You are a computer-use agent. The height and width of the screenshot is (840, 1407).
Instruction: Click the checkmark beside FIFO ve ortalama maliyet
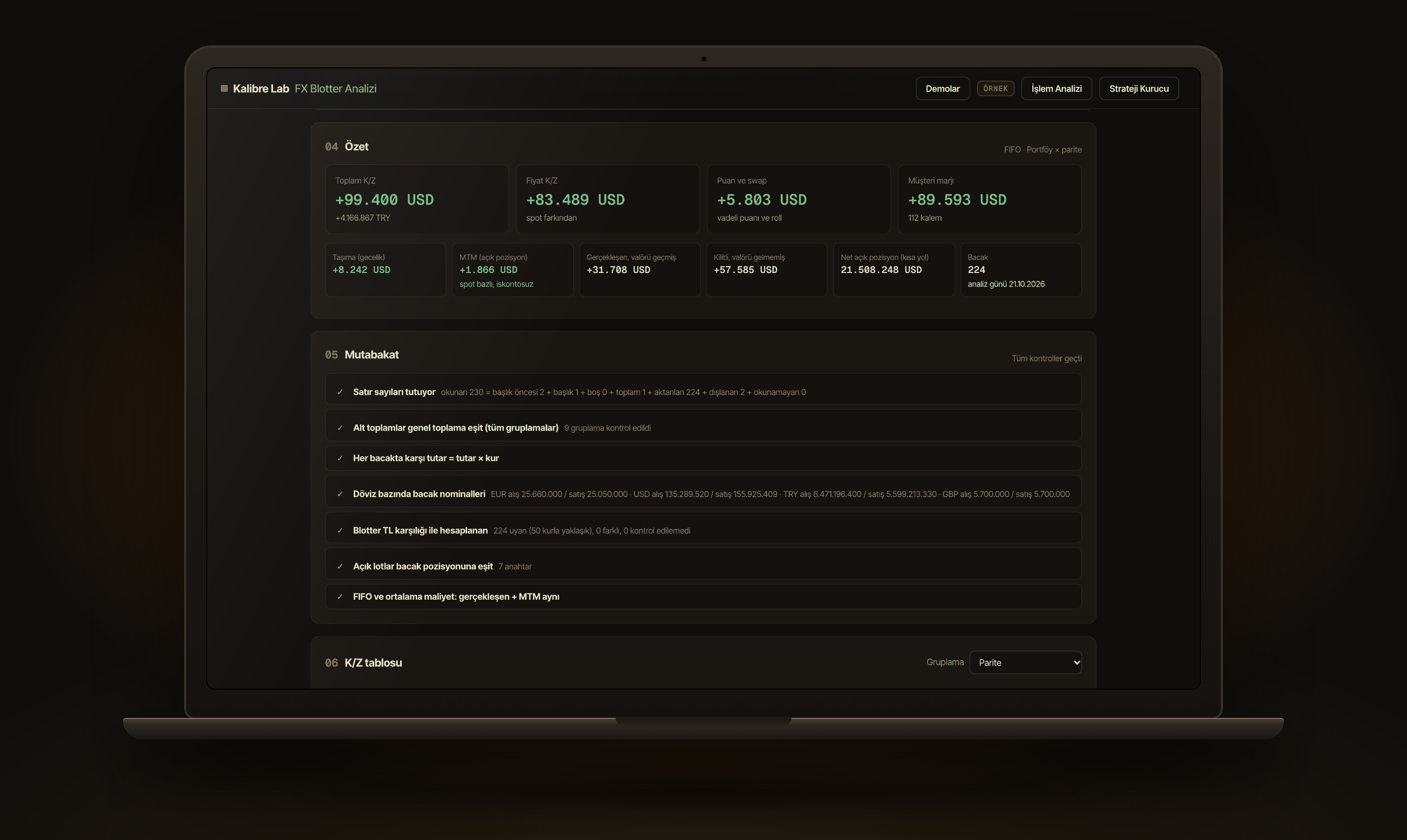click(340, 597)
